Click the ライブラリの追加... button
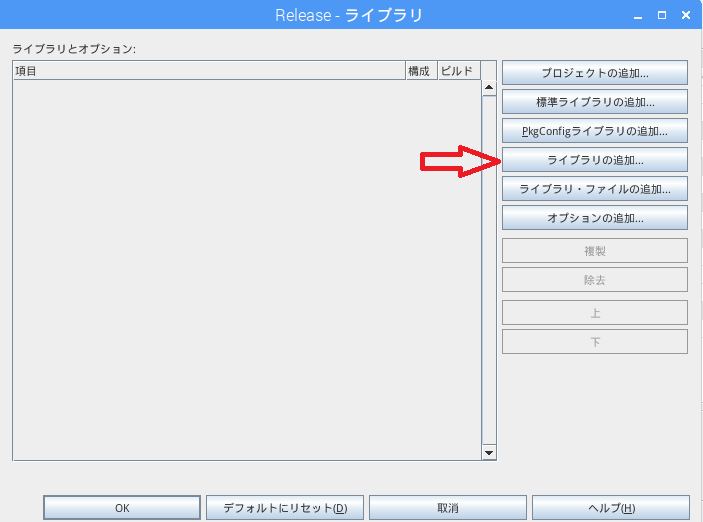The height and width of the screenshot is (522, 703). 594,160
